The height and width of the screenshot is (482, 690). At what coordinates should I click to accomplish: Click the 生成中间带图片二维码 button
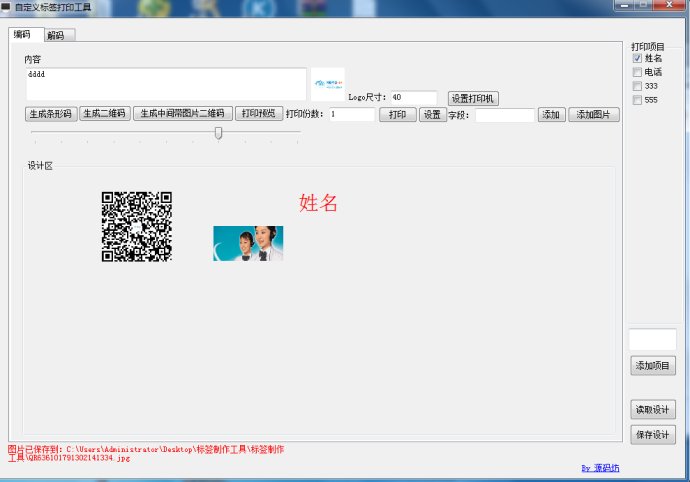pos(183,114)
